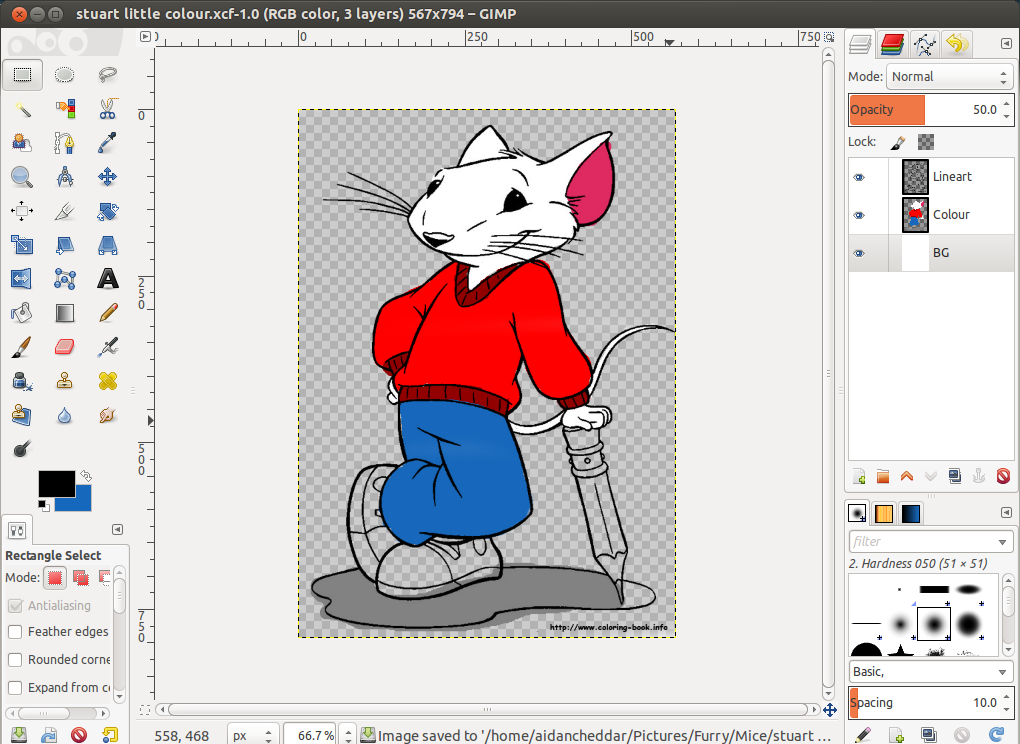This screenshot has width=1020, height=744.
Task: Open the px unit dropdown in status bar
Action: [253, 735]
